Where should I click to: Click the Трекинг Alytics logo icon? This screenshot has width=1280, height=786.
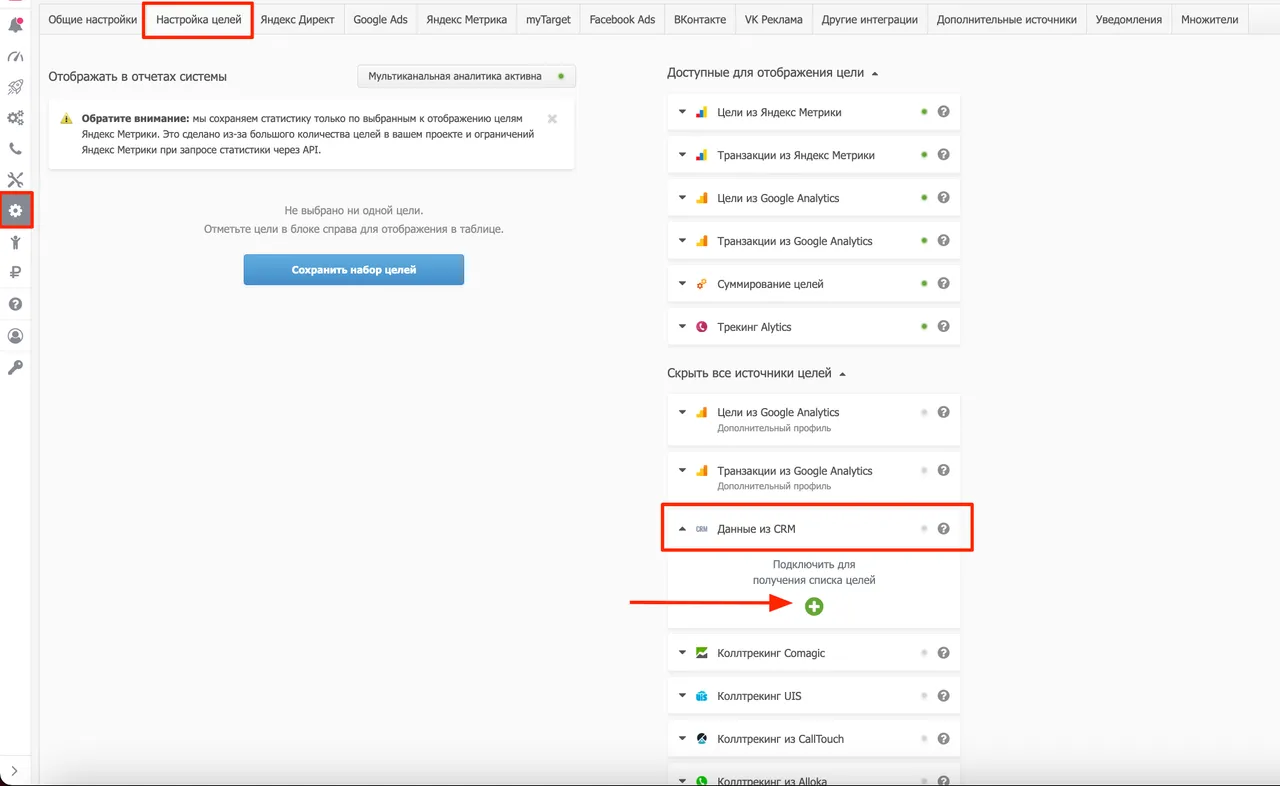(x=701, y=327)
